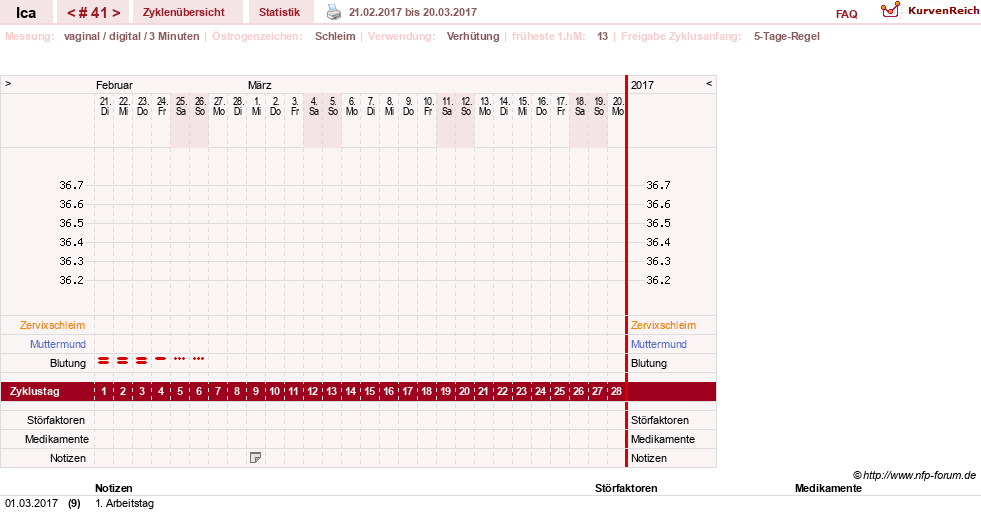
Task: Click the KurvenReich crown logo icon
Action: [890, 10]
